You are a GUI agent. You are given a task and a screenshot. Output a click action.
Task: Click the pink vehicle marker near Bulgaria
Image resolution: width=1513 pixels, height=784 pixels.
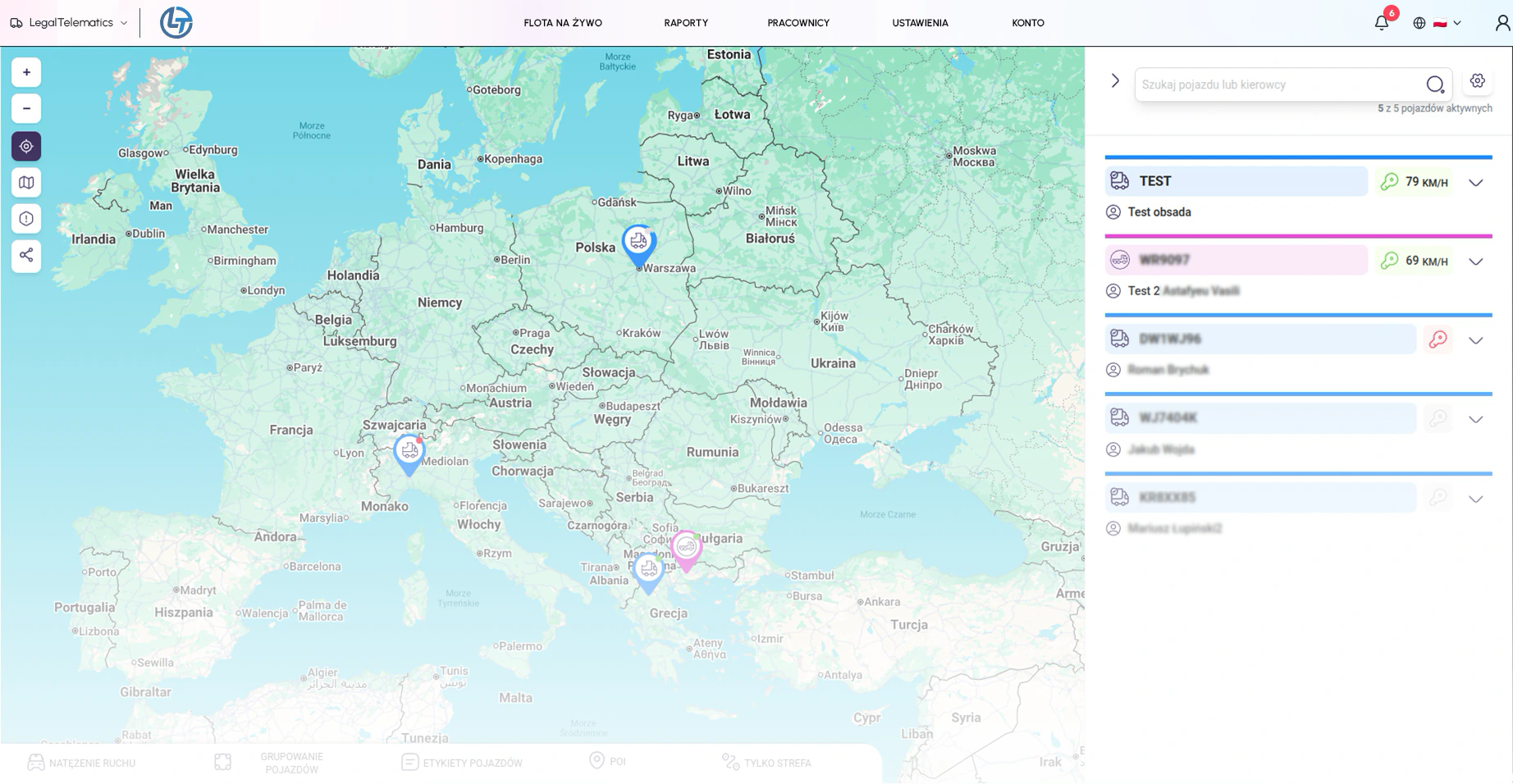coord(686,548)
